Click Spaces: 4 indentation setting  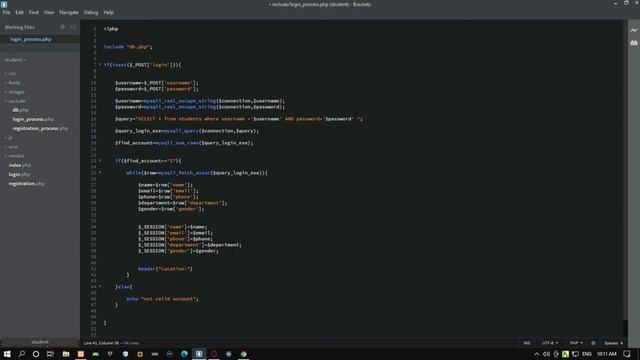click(613, 343)
